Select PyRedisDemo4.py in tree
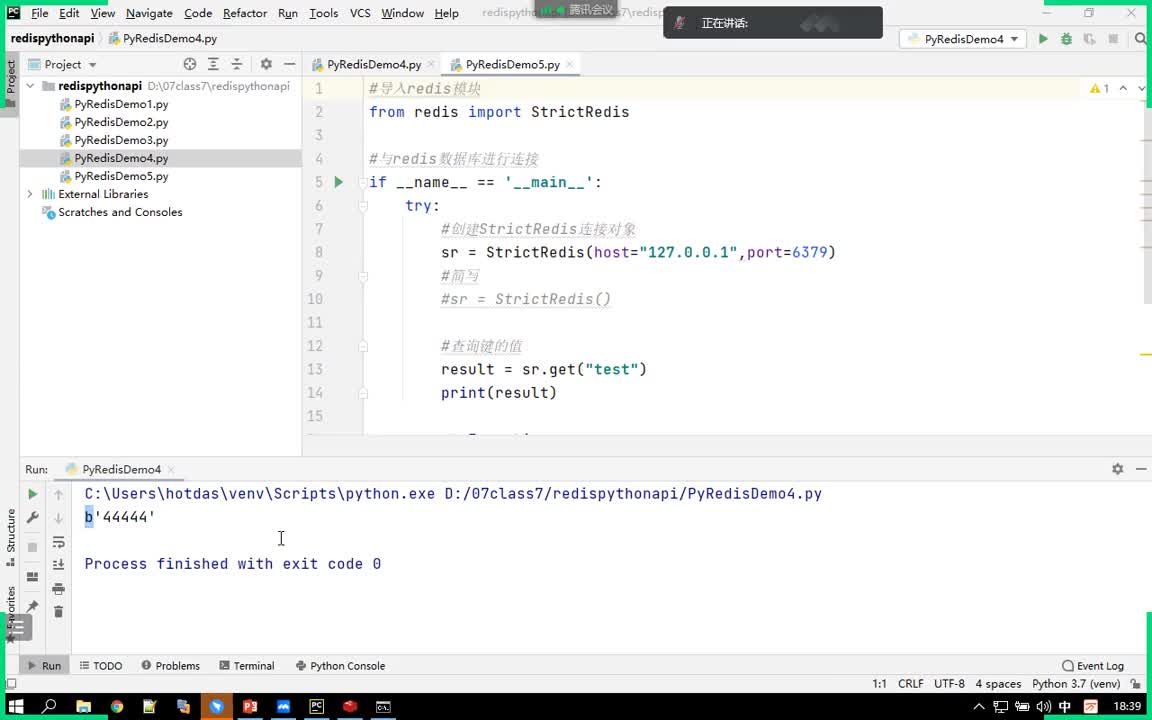This screenshot has width=1152, height=720. point(121,158)
